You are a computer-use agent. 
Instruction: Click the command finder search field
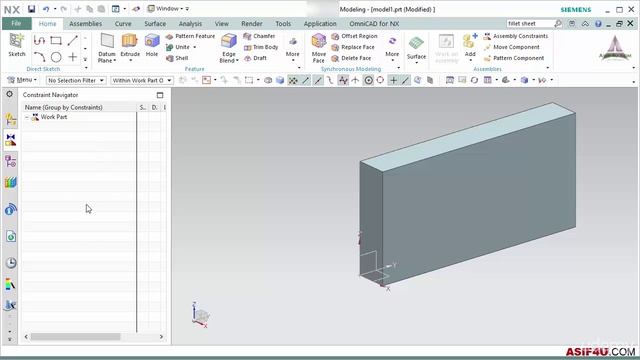(x=530, y=24)
